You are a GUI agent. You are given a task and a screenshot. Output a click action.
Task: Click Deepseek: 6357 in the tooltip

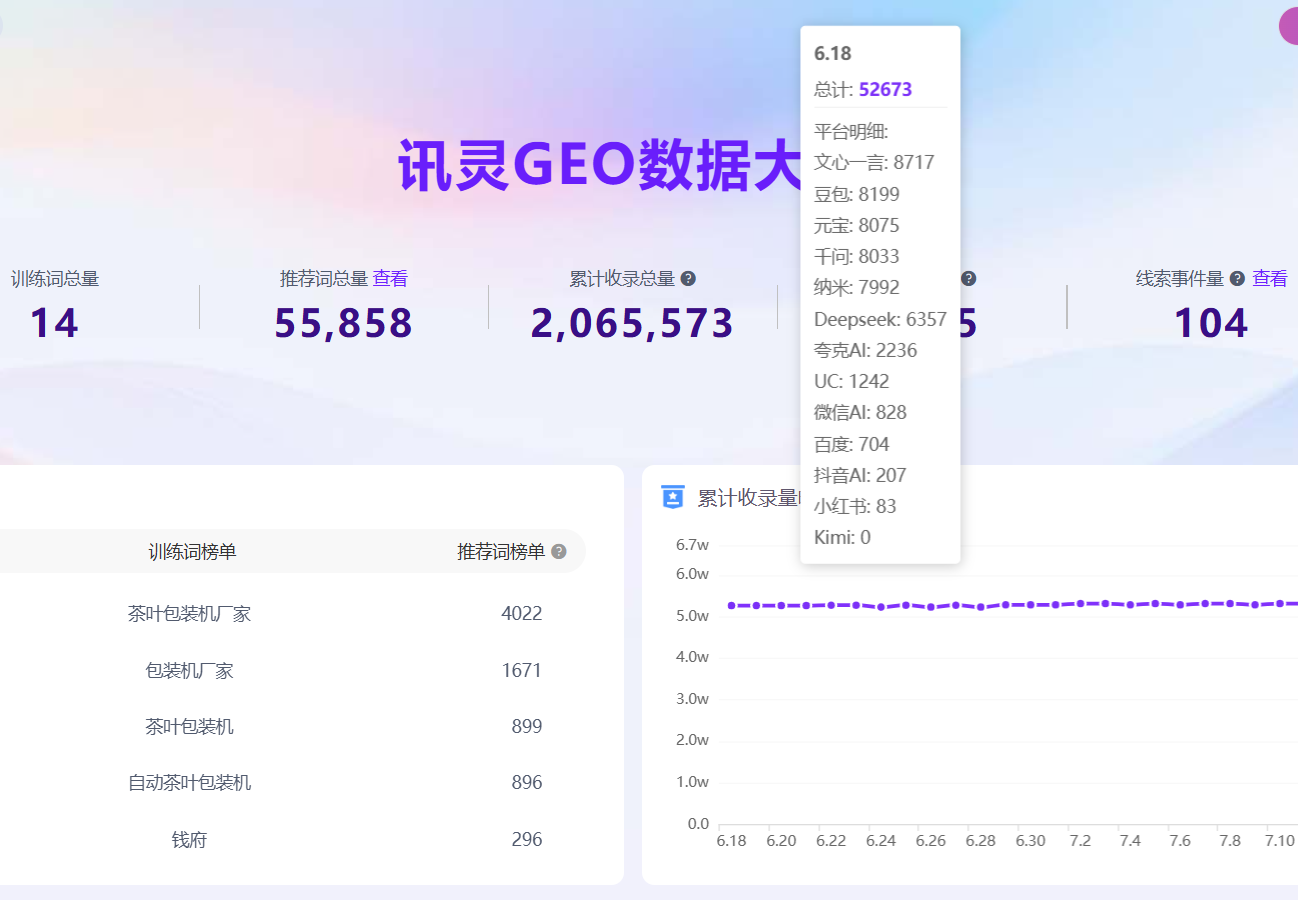click(880, 319)
